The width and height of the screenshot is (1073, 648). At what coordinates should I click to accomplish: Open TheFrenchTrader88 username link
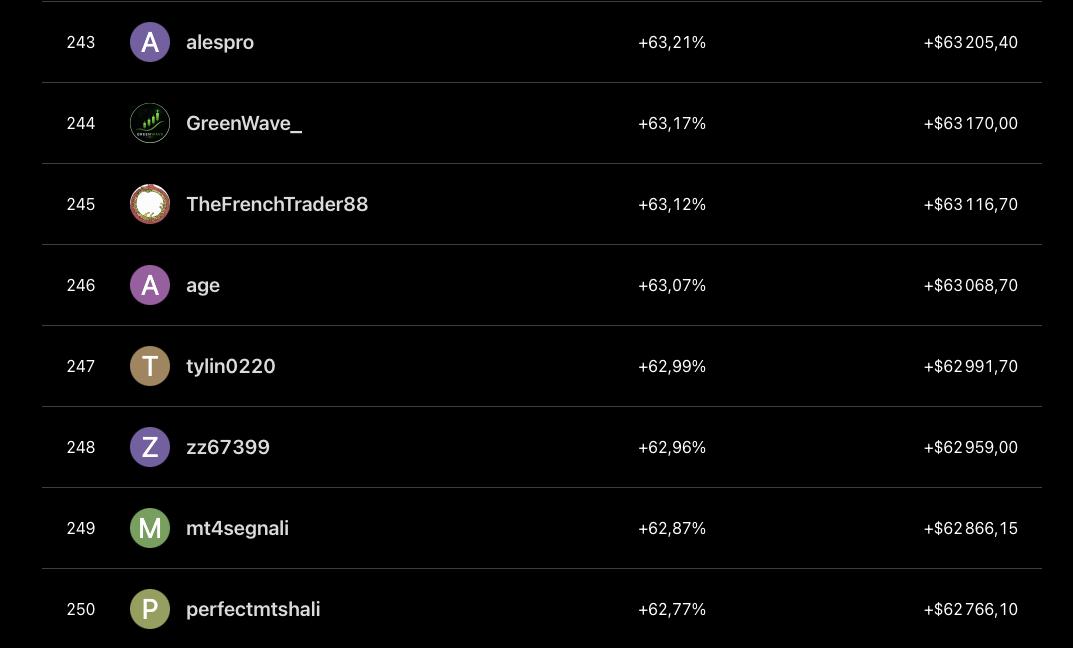pos(277,204)
